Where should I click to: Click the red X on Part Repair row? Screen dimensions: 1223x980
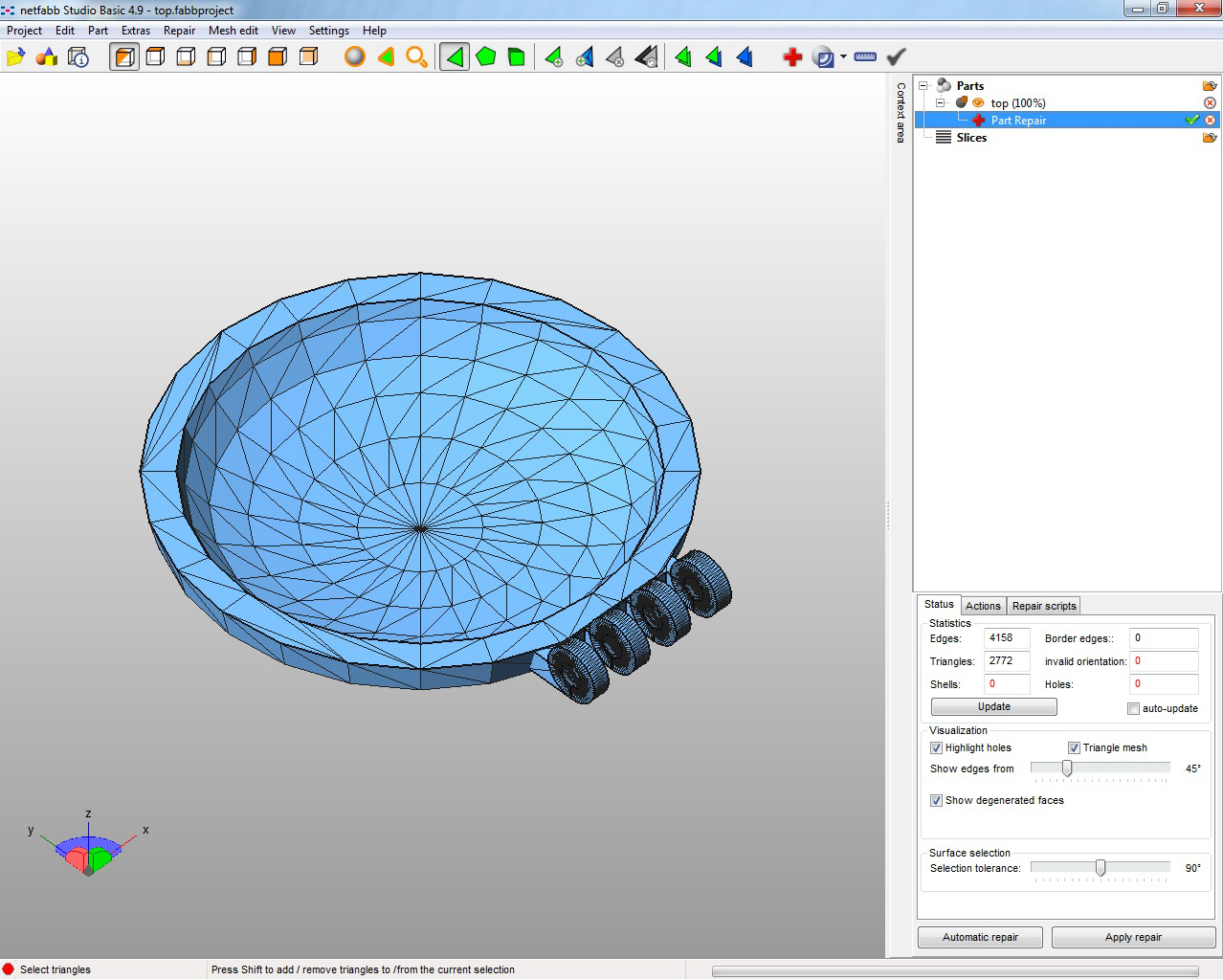point(1210,121)
